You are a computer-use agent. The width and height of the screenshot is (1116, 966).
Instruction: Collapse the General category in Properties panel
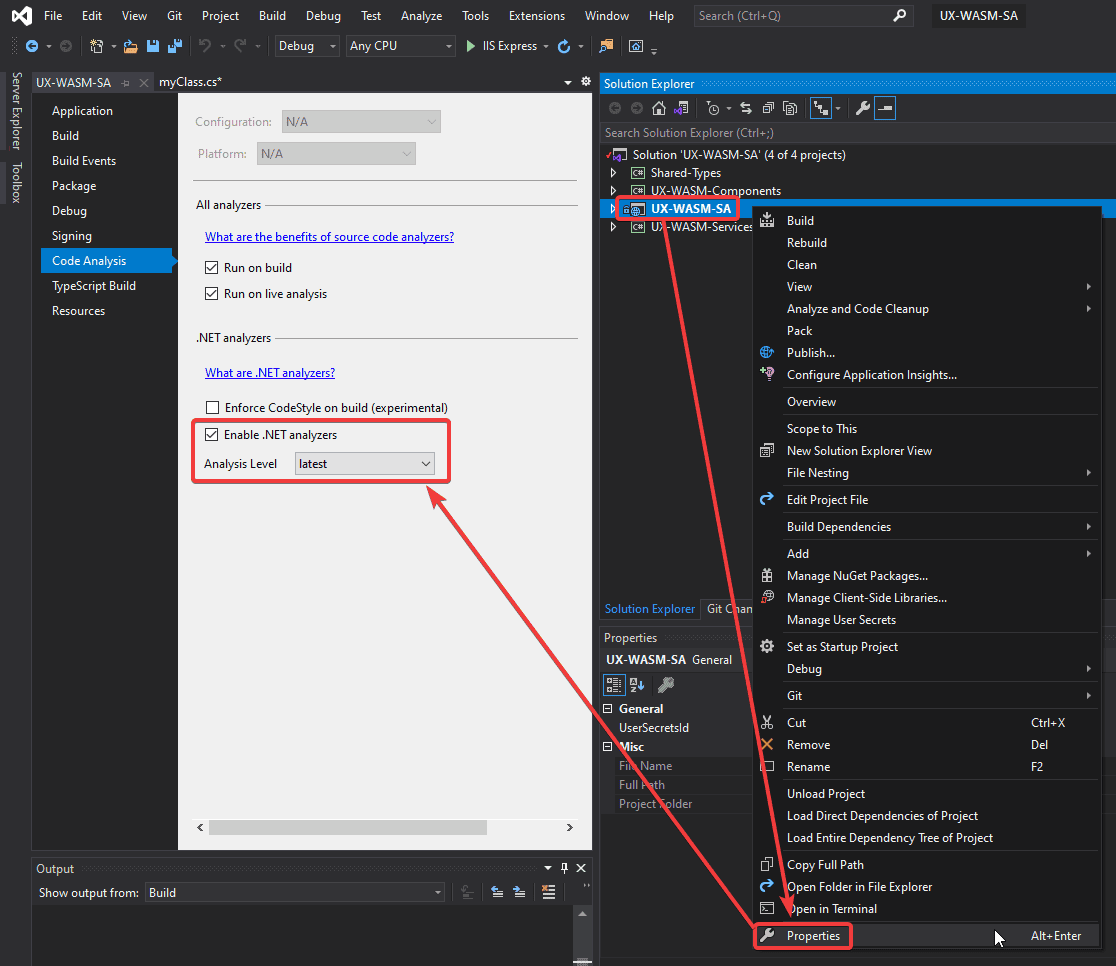pyautogui.click(x=608, y=709)
